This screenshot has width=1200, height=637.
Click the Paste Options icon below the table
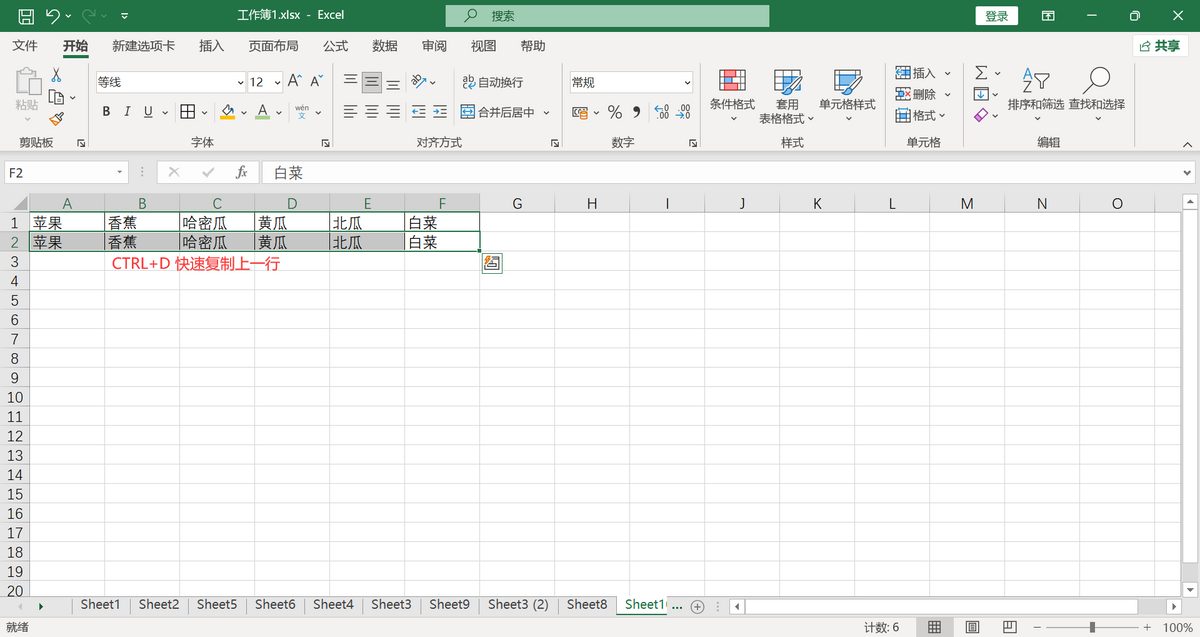click(491, 263)
